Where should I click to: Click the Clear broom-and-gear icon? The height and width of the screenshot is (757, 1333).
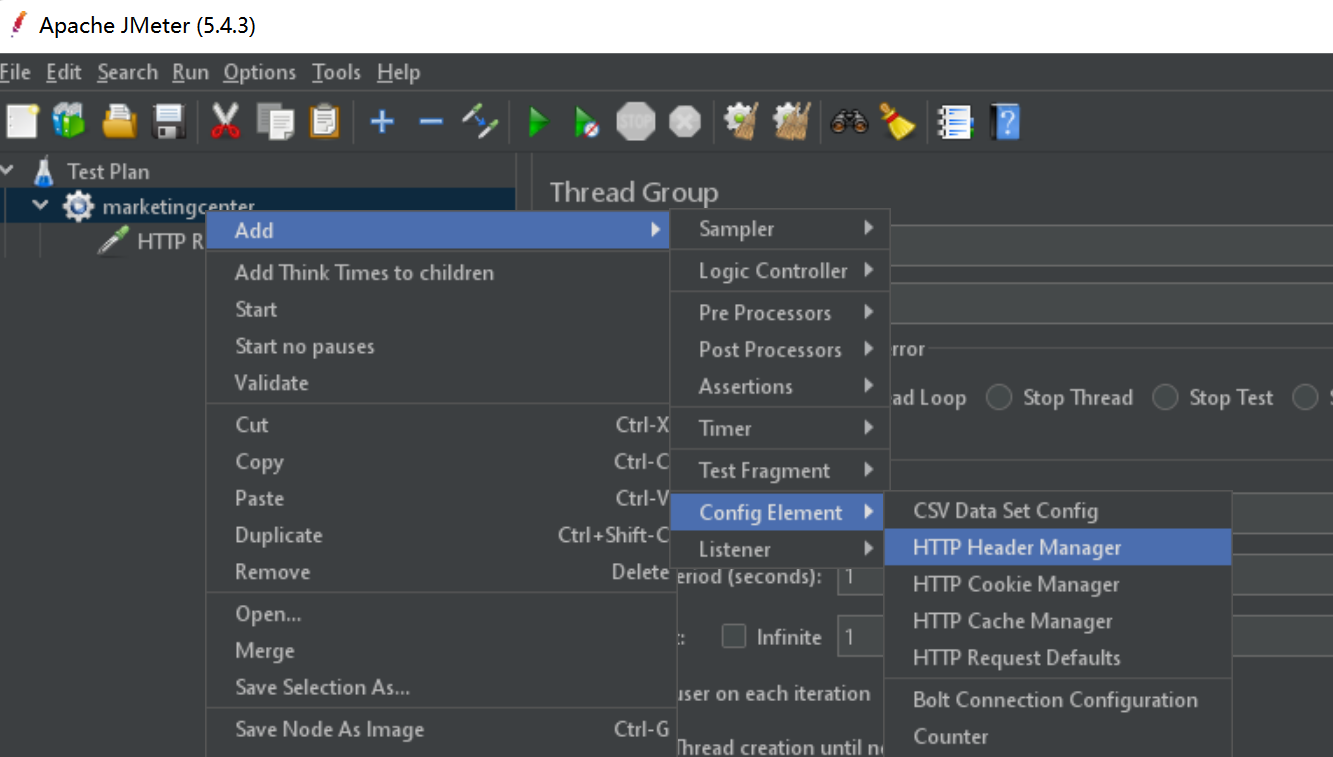coord(743,122)
